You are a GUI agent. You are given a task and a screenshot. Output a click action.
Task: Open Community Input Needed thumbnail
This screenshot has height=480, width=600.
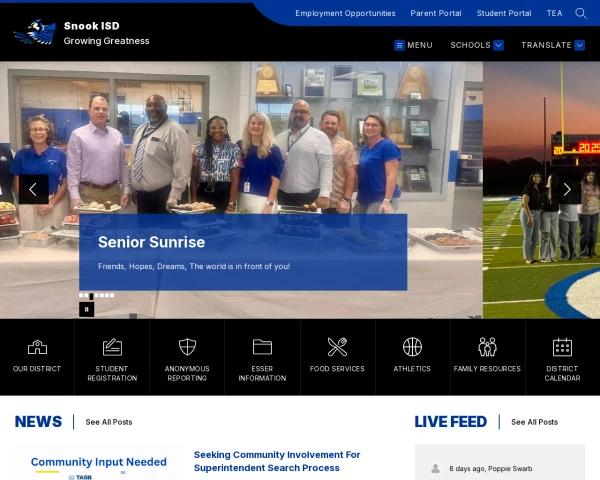(98, 462)
